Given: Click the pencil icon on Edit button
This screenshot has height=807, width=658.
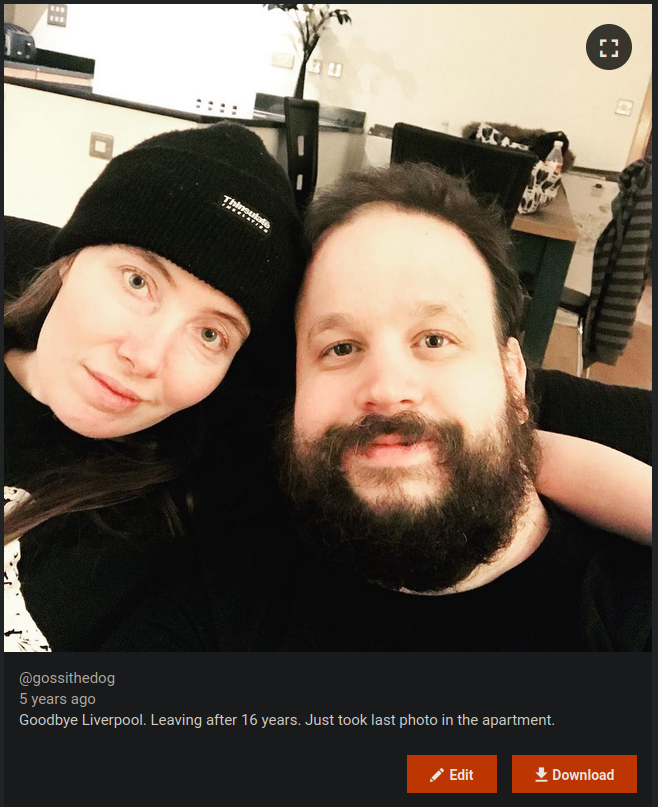Looking at the screenshot, I should [x=437, y=775].
